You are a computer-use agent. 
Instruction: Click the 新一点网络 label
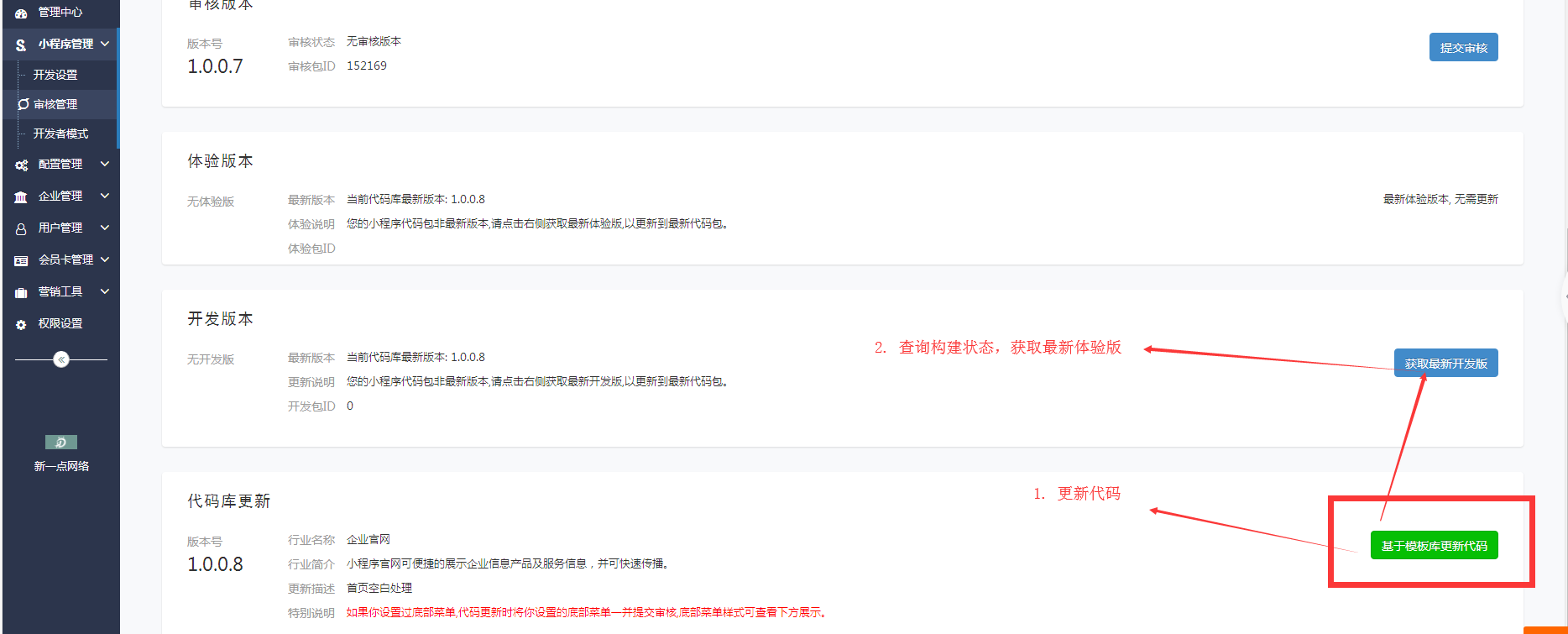point(61,466)
